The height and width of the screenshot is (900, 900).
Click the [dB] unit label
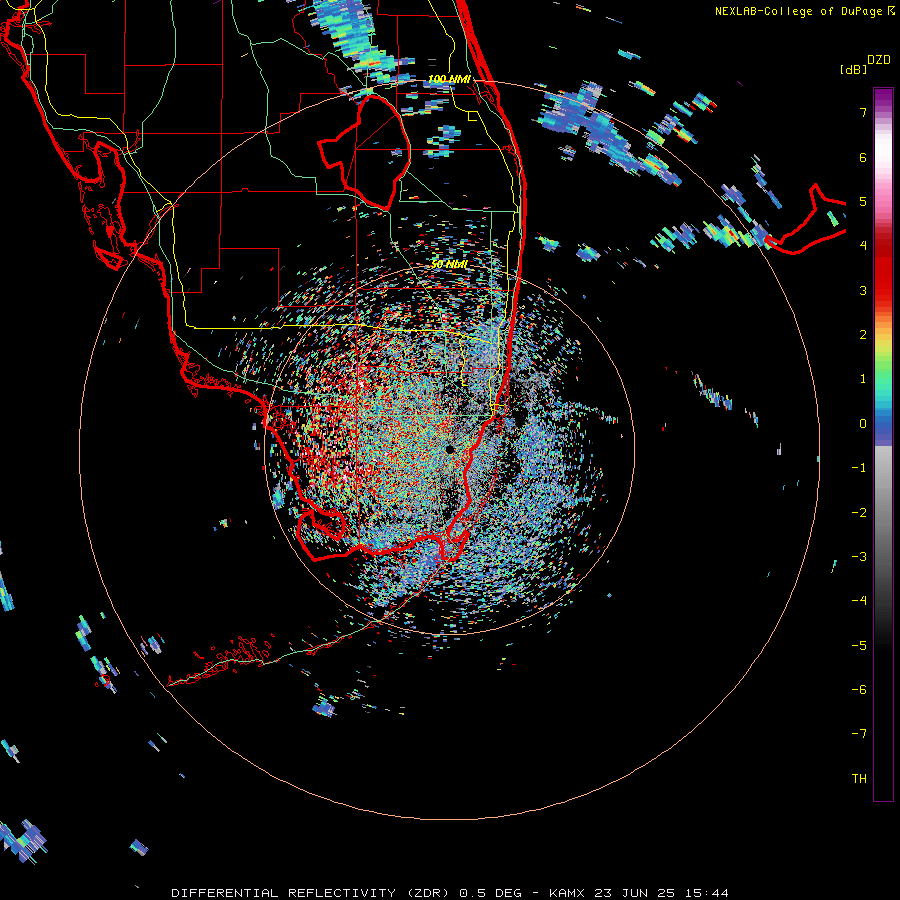(853, 69)
